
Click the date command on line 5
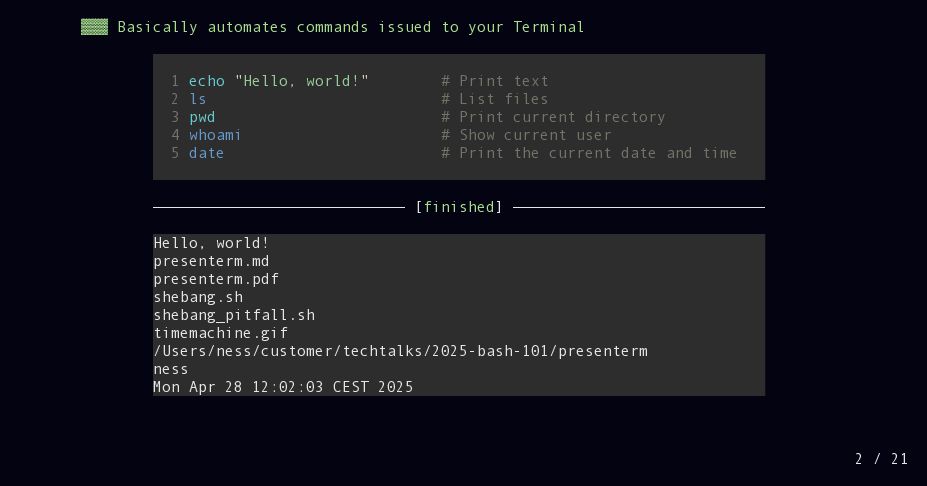click(x=206, y=153)
